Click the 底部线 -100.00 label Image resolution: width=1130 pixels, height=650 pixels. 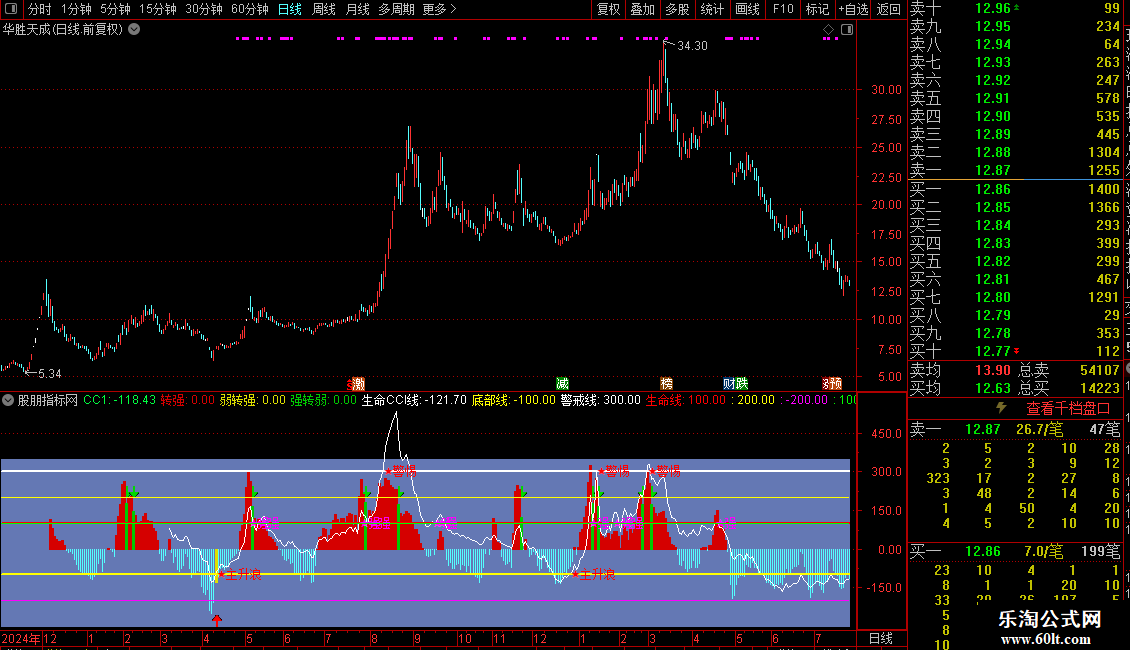tap(514, 400)
